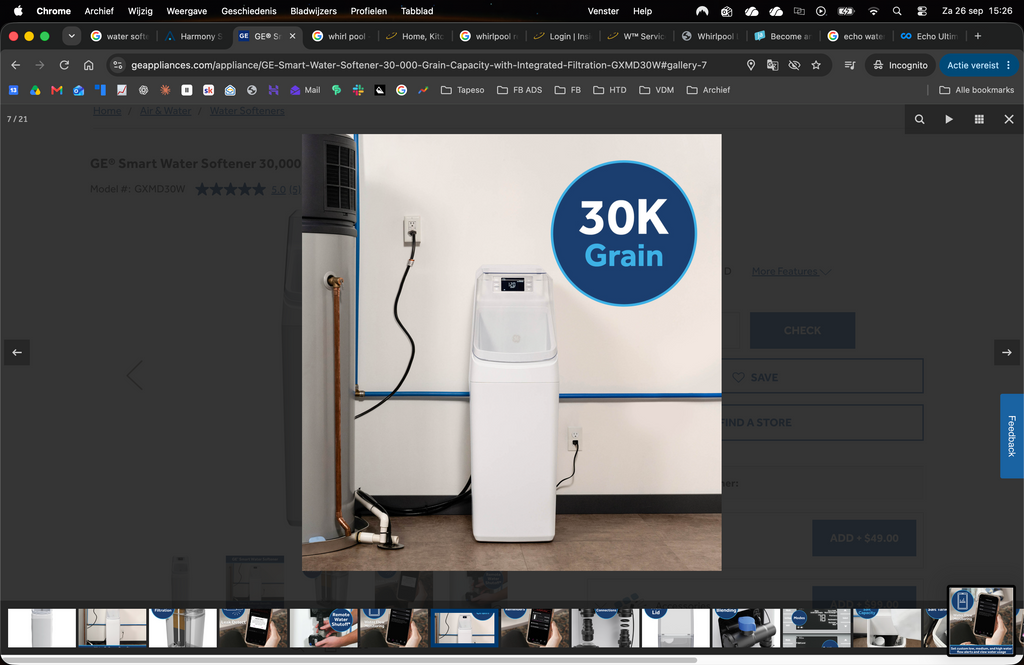Open the Geschiedenis menu in menu bar

(x=249, y=10)
